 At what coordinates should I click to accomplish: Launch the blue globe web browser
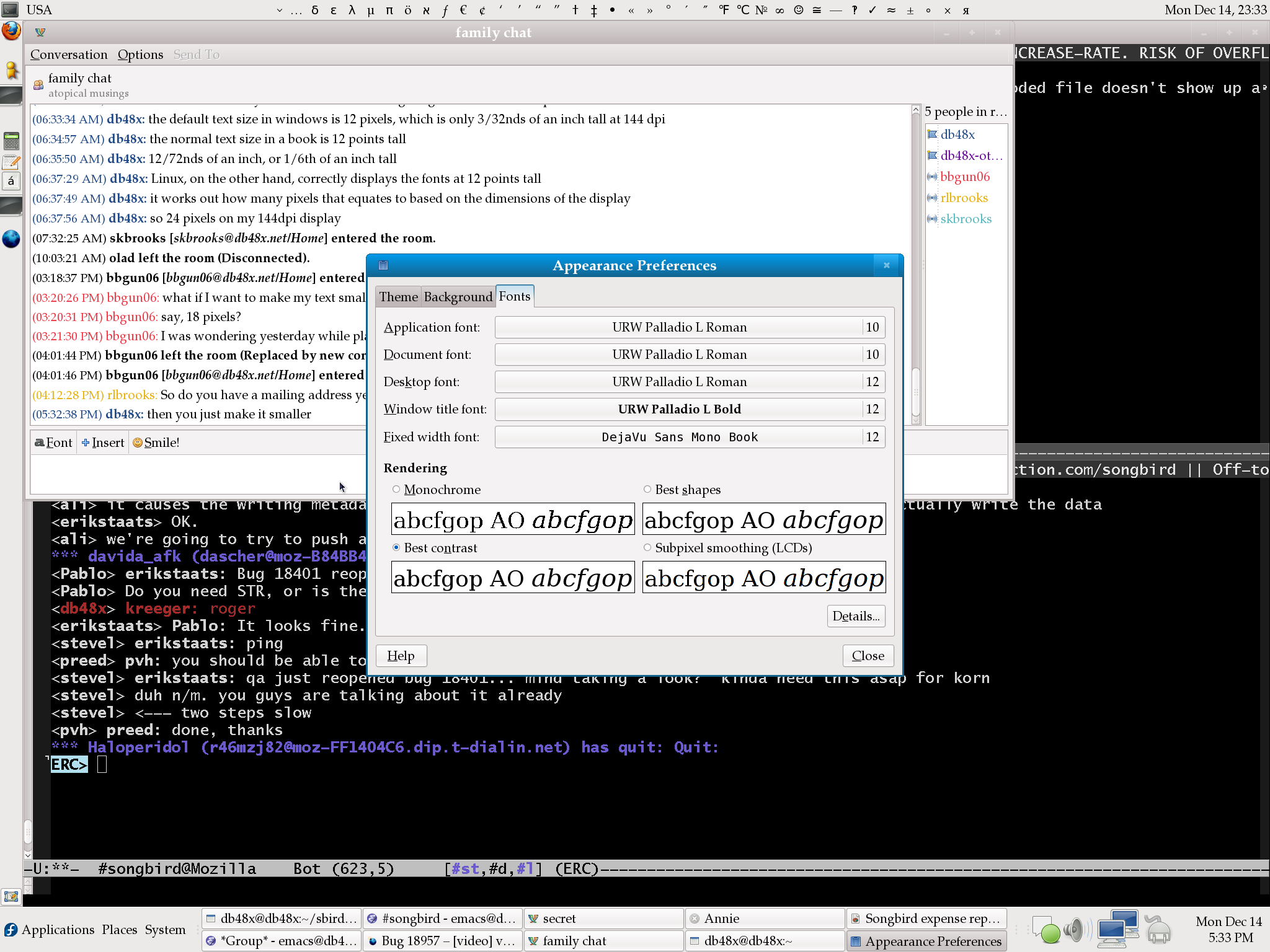pos(11,239)
